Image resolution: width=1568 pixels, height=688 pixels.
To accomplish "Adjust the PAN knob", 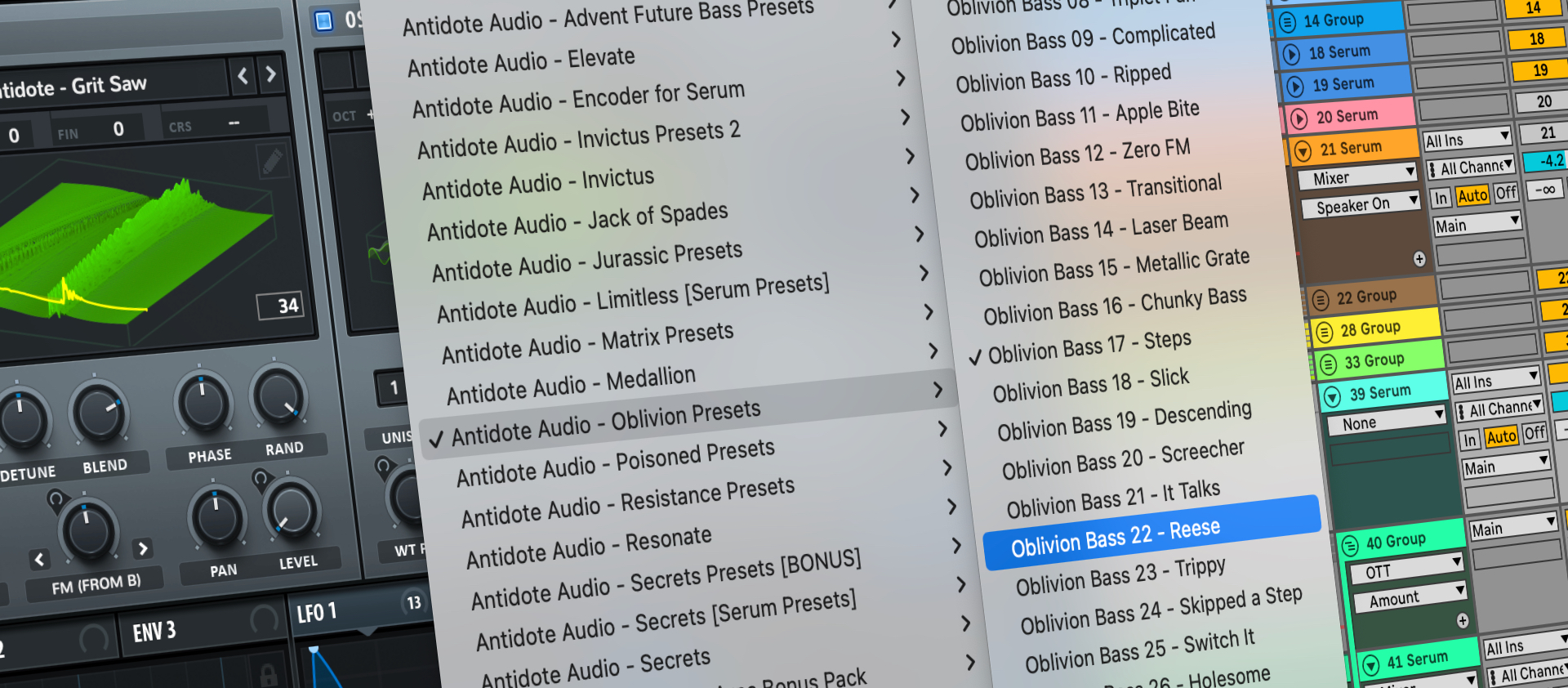I will pos(217,517).
